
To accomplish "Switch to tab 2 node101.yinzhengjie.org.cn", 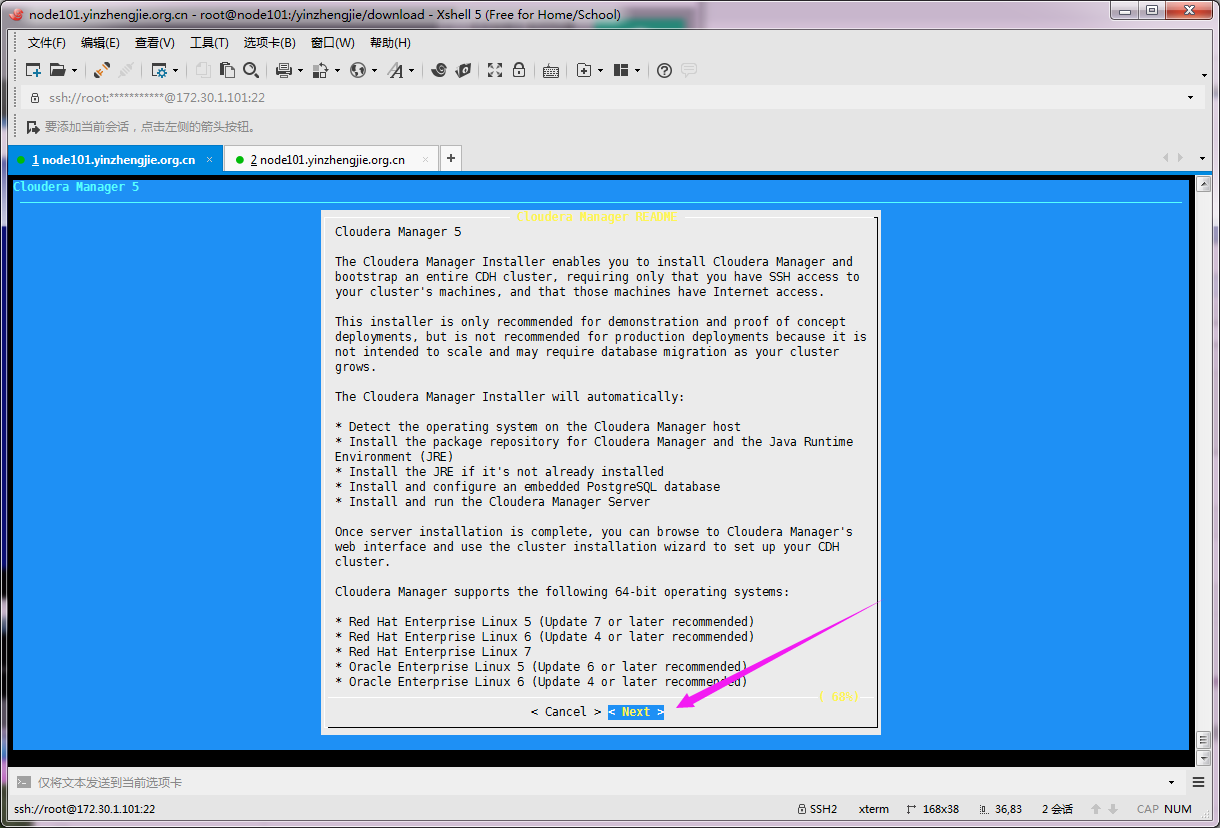I will click(332, 160).
